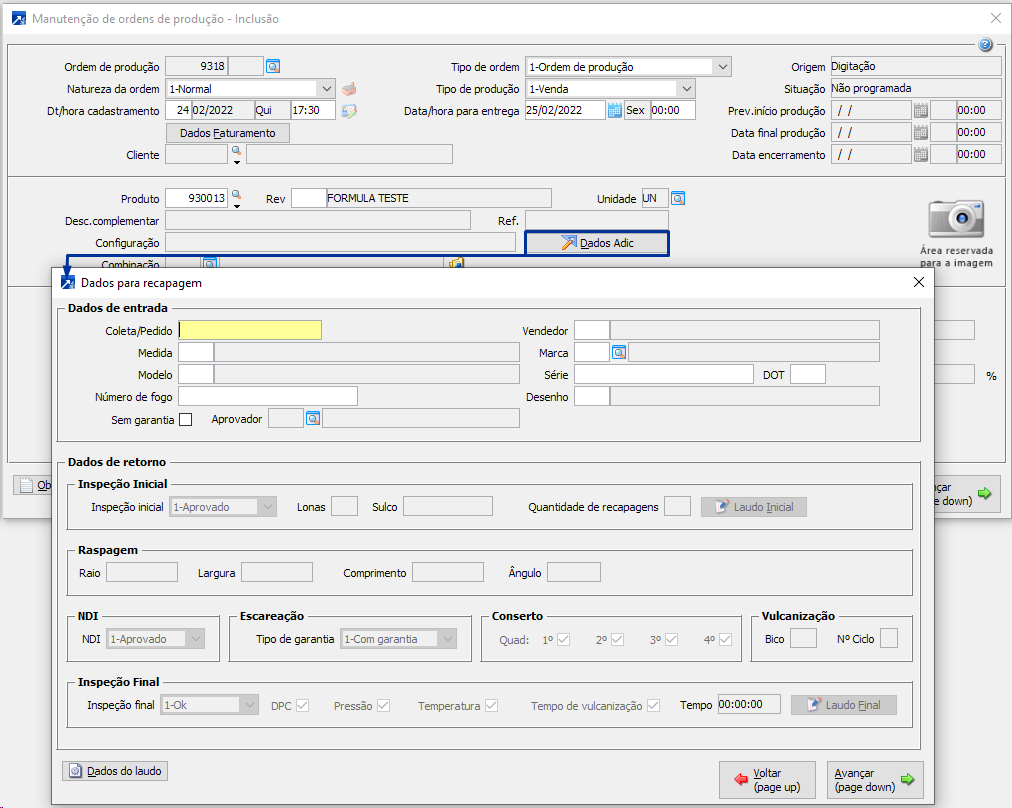This screenshot has width=1012, height=808.
Task: Enable the Sem garantia checkbox
Action: coord(185,420)
